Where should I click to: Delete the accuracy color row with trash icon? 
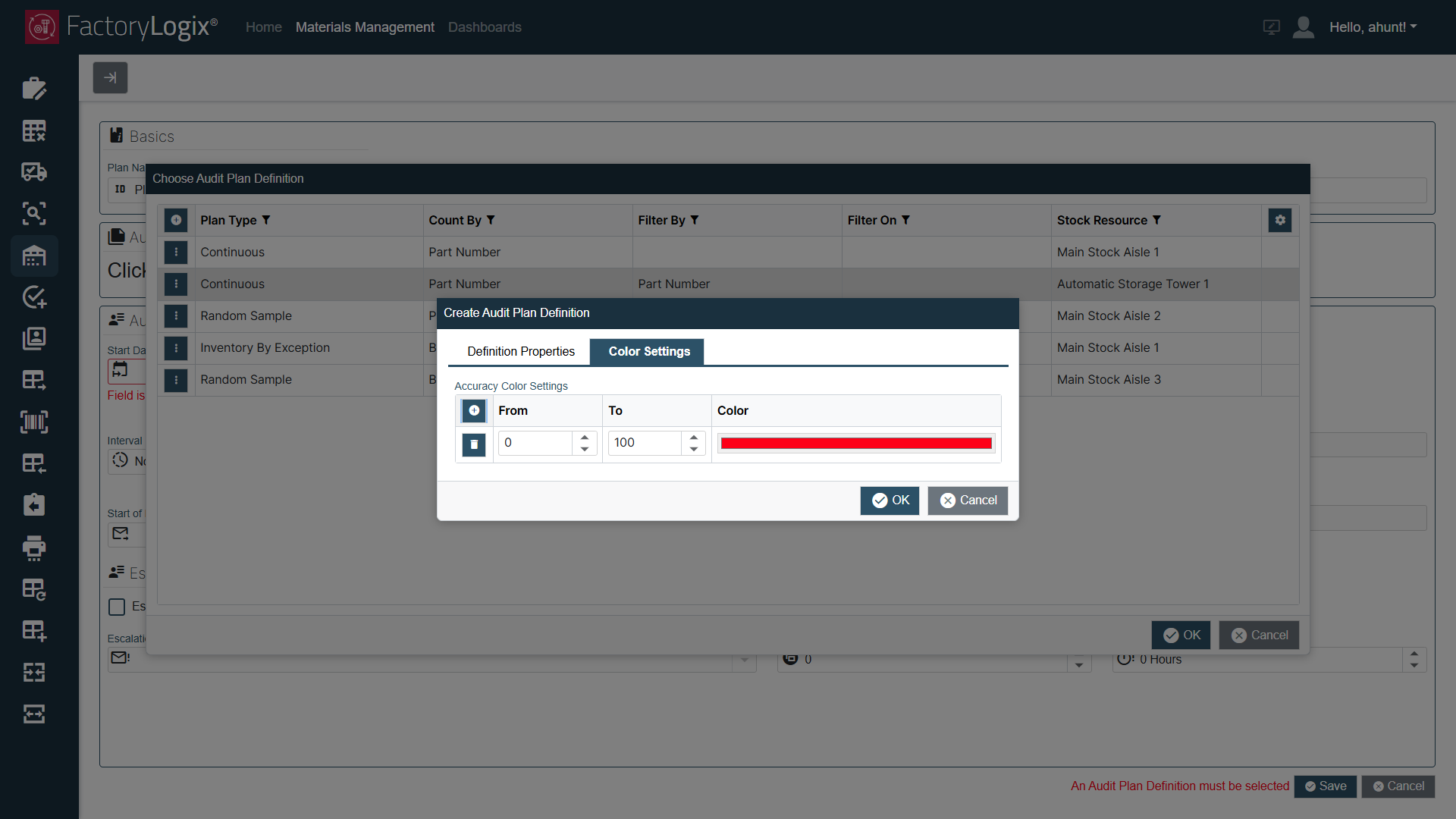[474, 444]
